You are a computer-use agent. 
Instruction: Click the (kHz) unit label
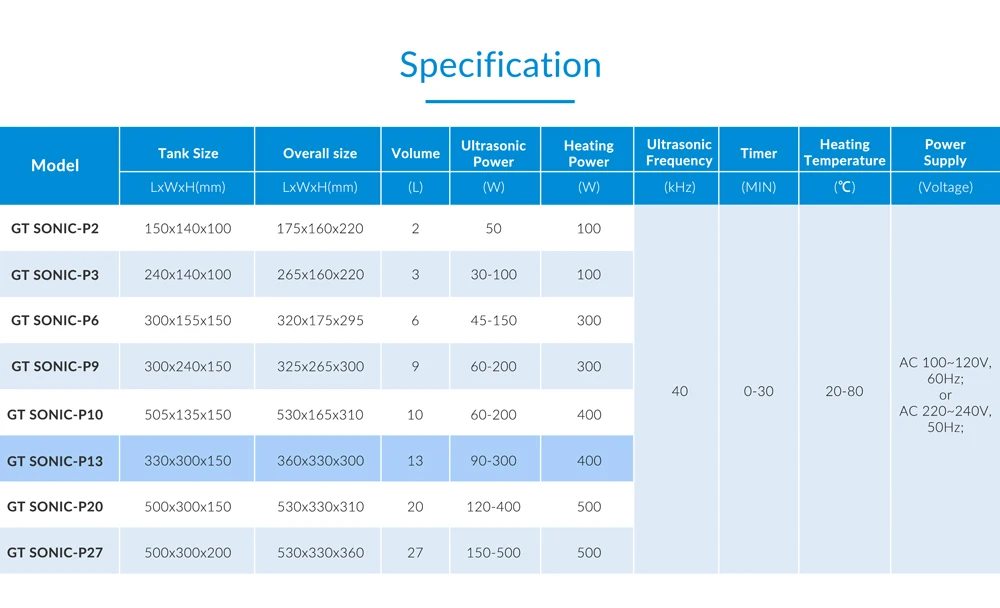(x=679, y=187)
